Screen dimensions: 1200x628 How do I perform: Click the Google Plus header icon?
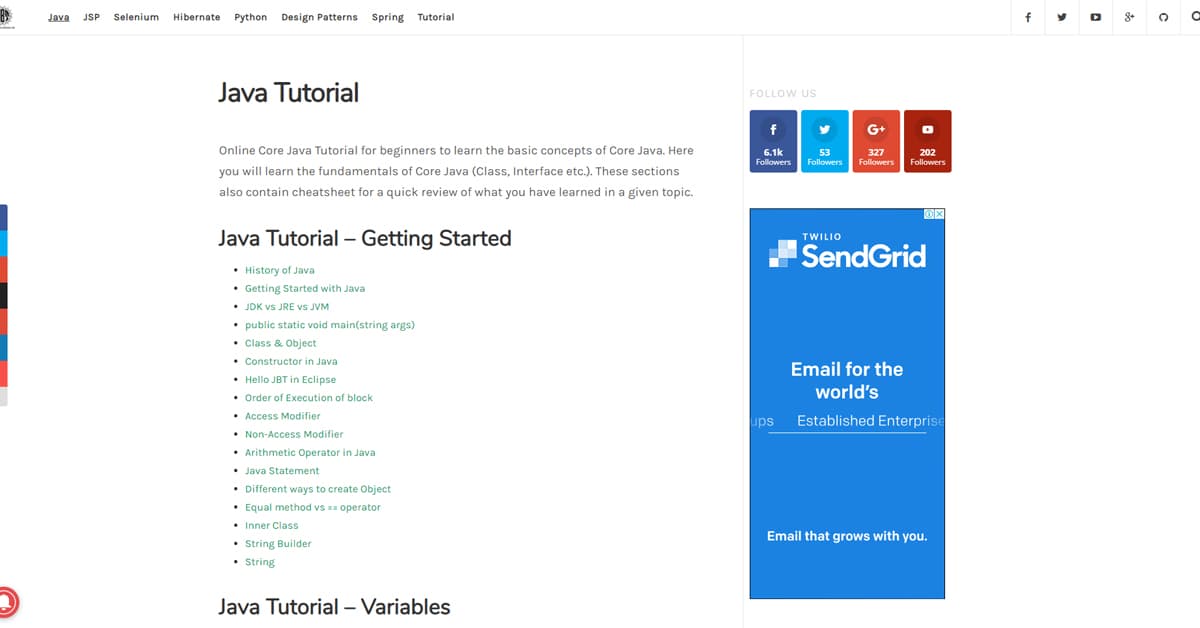pyautogui.click(x=1129, y=17)
